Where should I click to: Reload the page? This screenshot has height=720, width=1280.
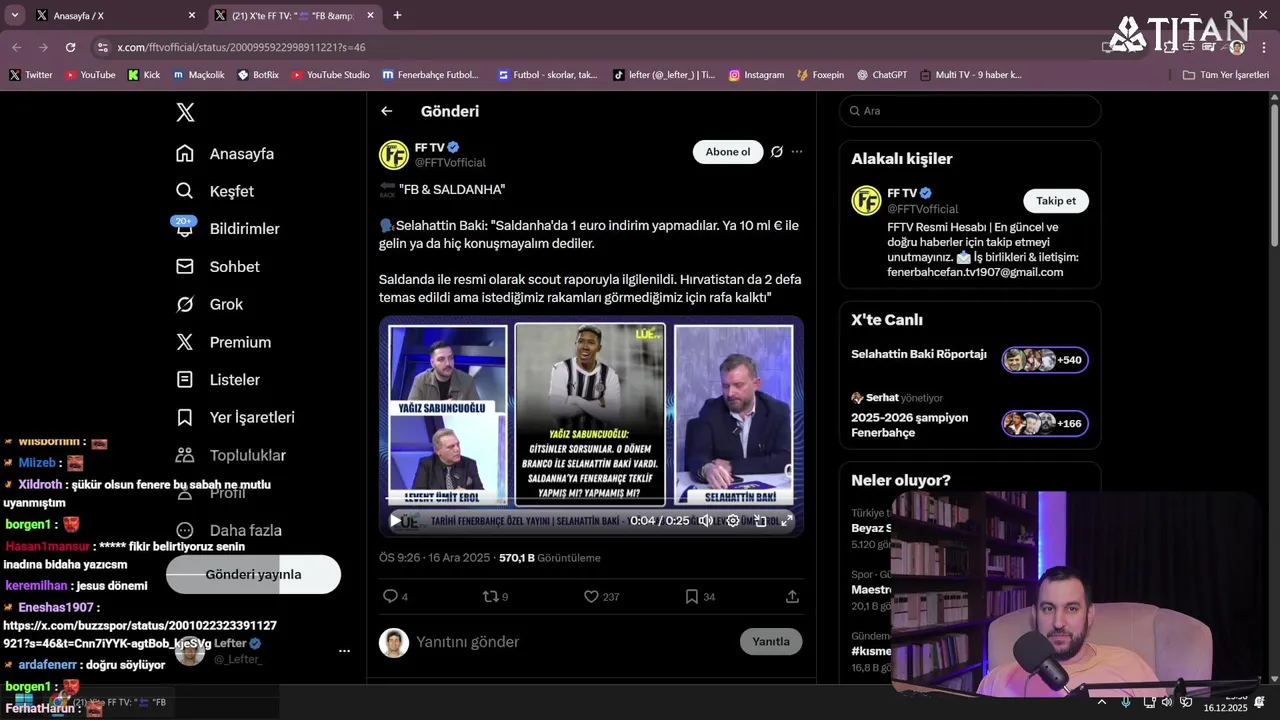pyautogui.click(x=70, y=47)
